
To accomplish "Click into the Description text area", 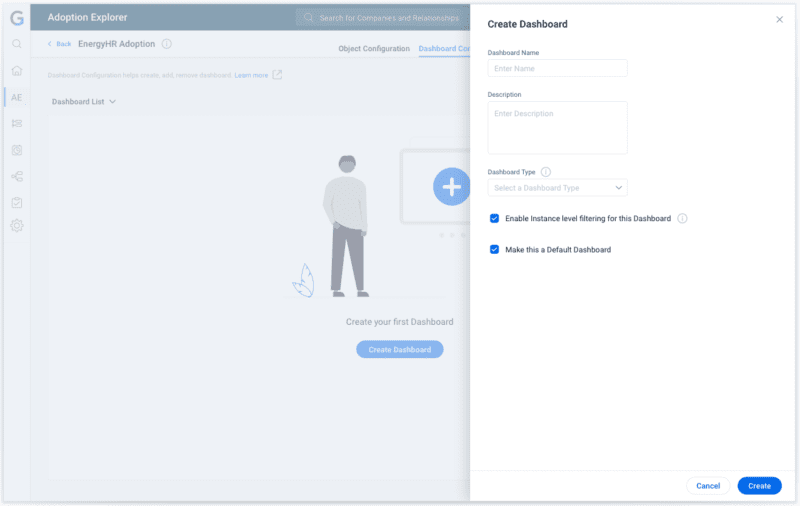I will 557,127.
